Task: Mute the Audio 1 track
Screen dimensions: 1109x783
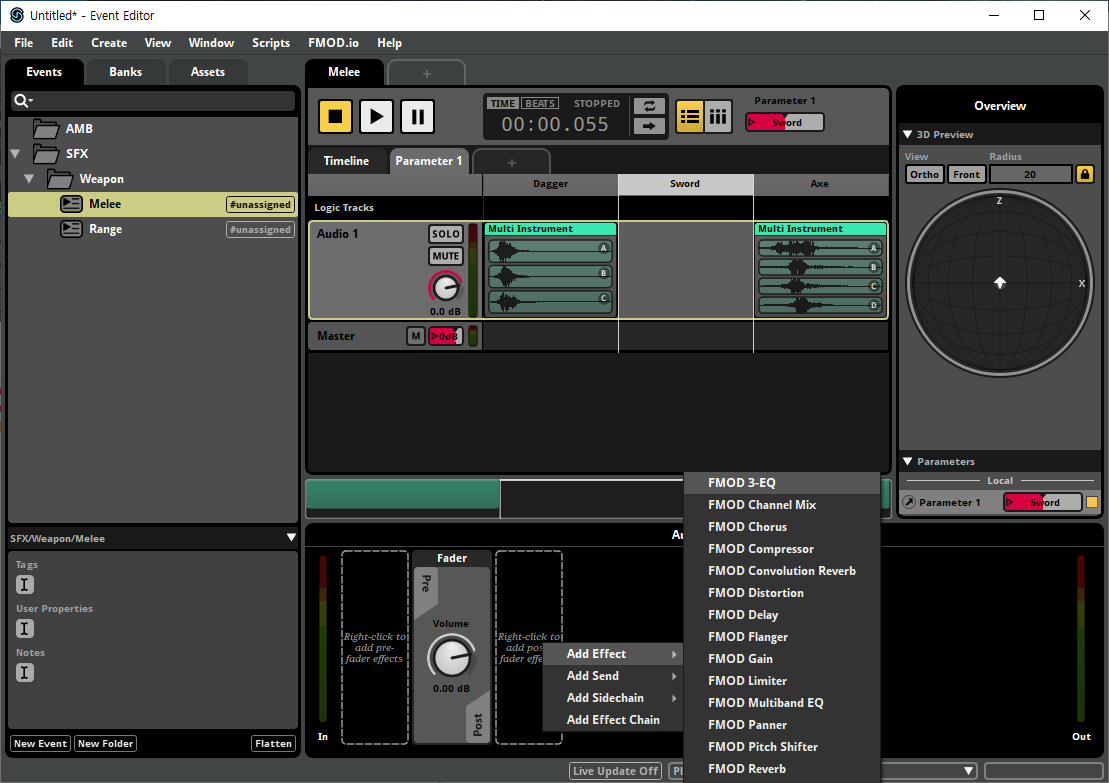Action: coord(446,256)
